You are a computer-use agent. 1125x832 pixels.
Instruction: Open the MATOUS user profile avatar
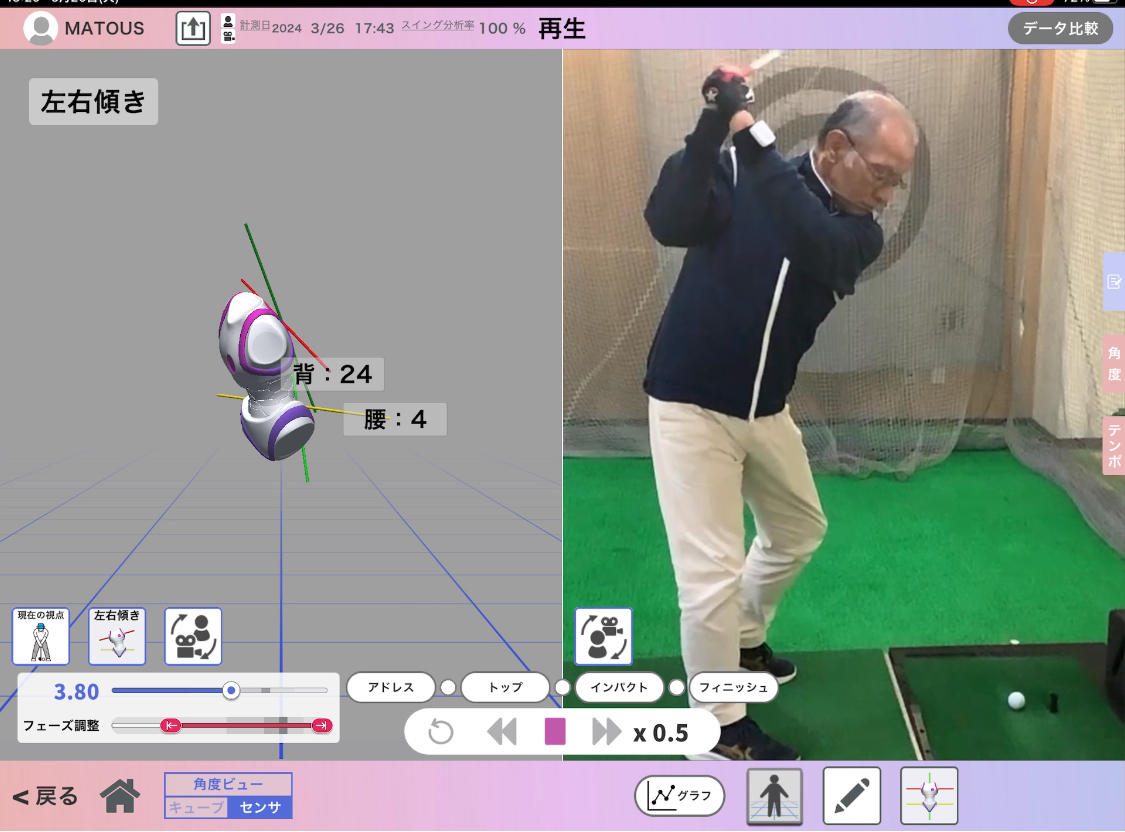pyautogui.click(x=41, y=29)
